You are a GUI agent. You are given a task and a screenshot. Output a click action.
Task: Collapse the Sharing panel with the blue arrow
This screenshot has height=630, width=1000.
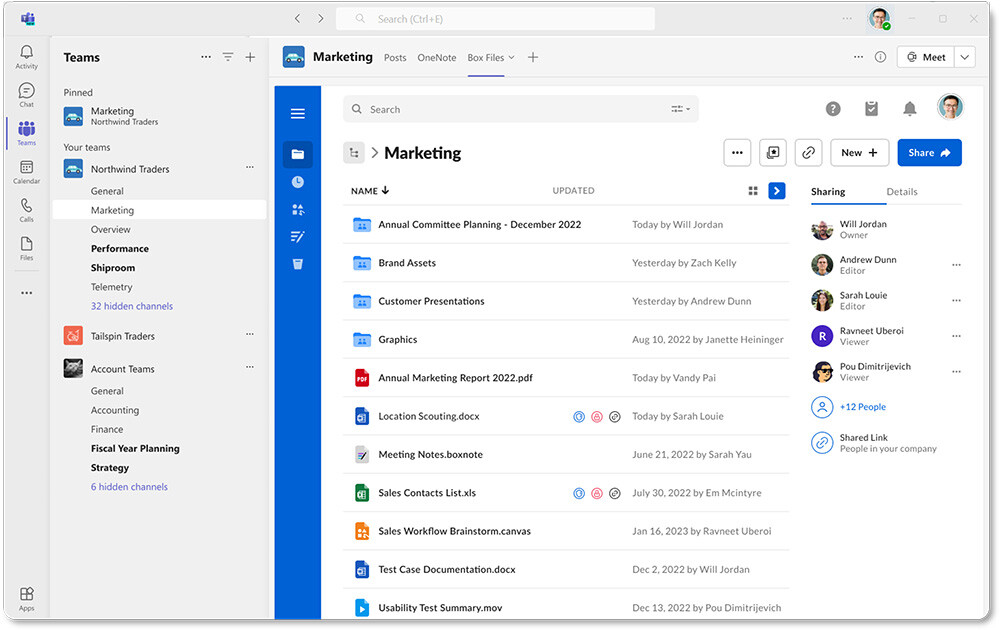click(777, 190)
